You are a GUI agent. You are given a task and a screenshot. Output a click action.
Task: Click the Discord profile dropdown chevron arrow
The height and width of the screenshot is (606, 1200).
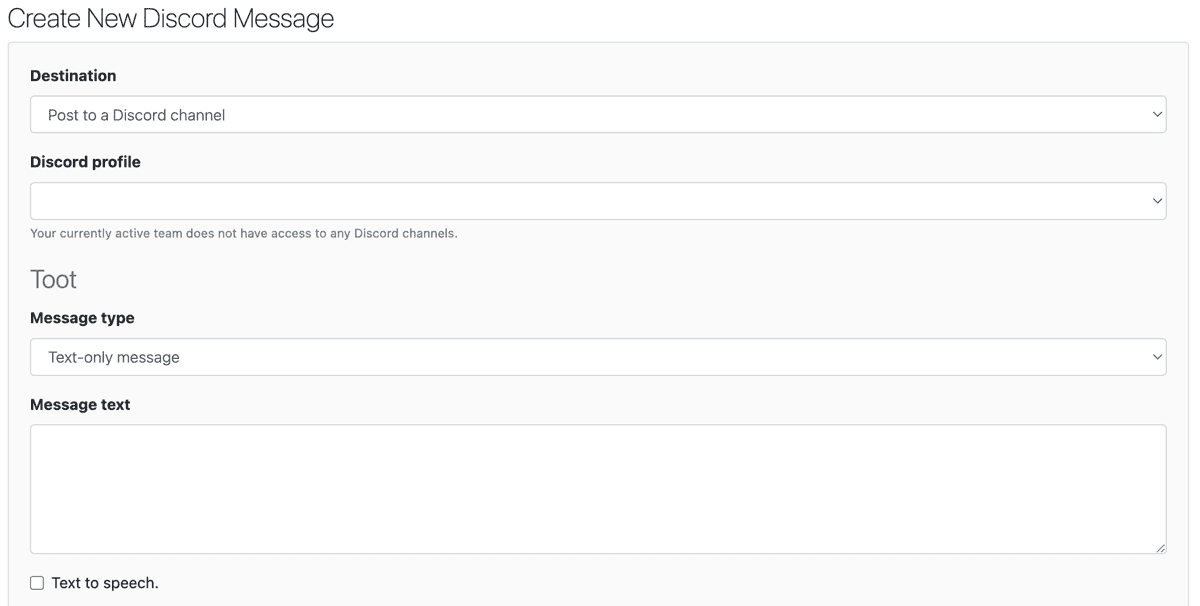coord(1157,201)
